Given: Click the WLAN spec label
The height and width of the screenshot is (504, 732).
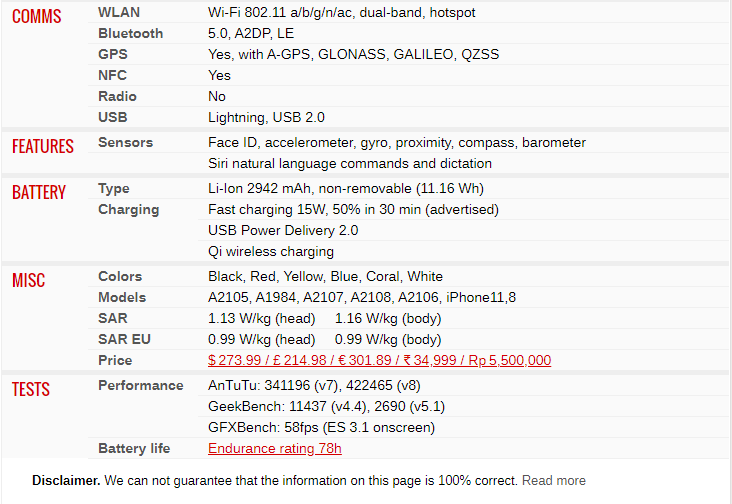Looking at the screenshot, I should [x=119, y=13].
